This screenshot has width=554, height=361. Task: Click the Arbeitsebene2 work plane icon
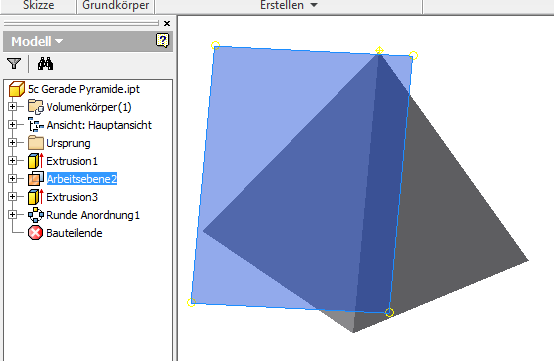coord(36,179)
